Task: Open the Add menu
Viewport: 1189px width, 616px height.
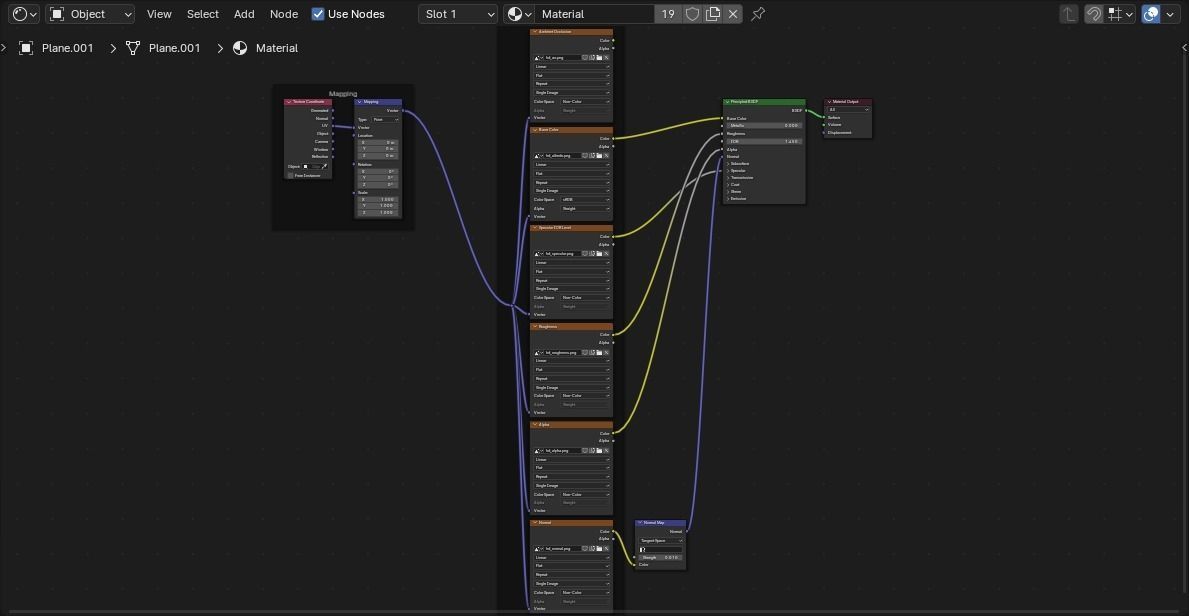Action: click(x=244, y=14)
